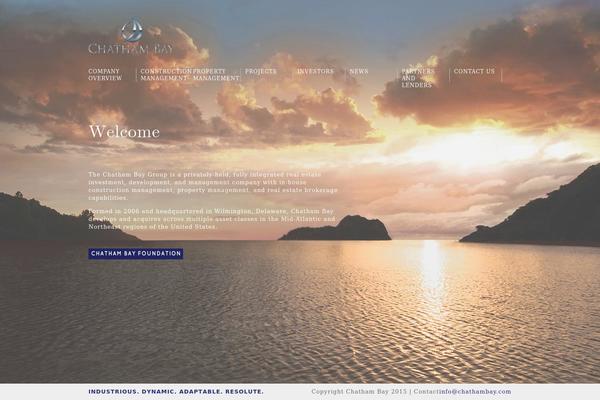Open the Property Management page
The image size is (600, 400).
point(216,75)
